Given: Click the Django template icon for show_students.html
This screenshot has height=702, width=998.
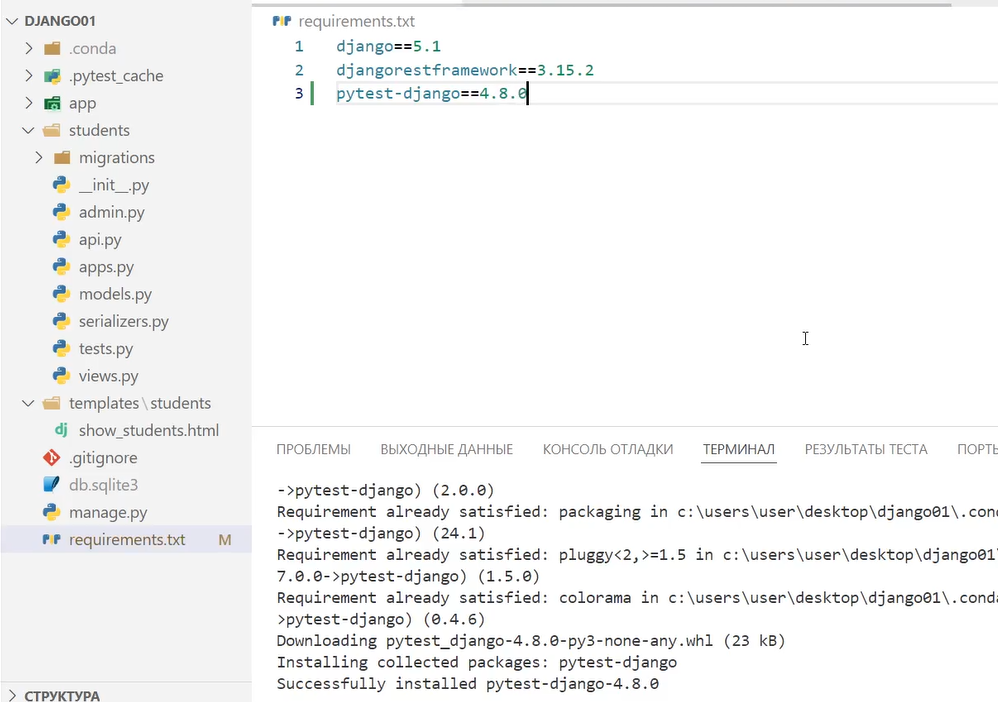Looking at the screenshot, I should pos(62,430).
